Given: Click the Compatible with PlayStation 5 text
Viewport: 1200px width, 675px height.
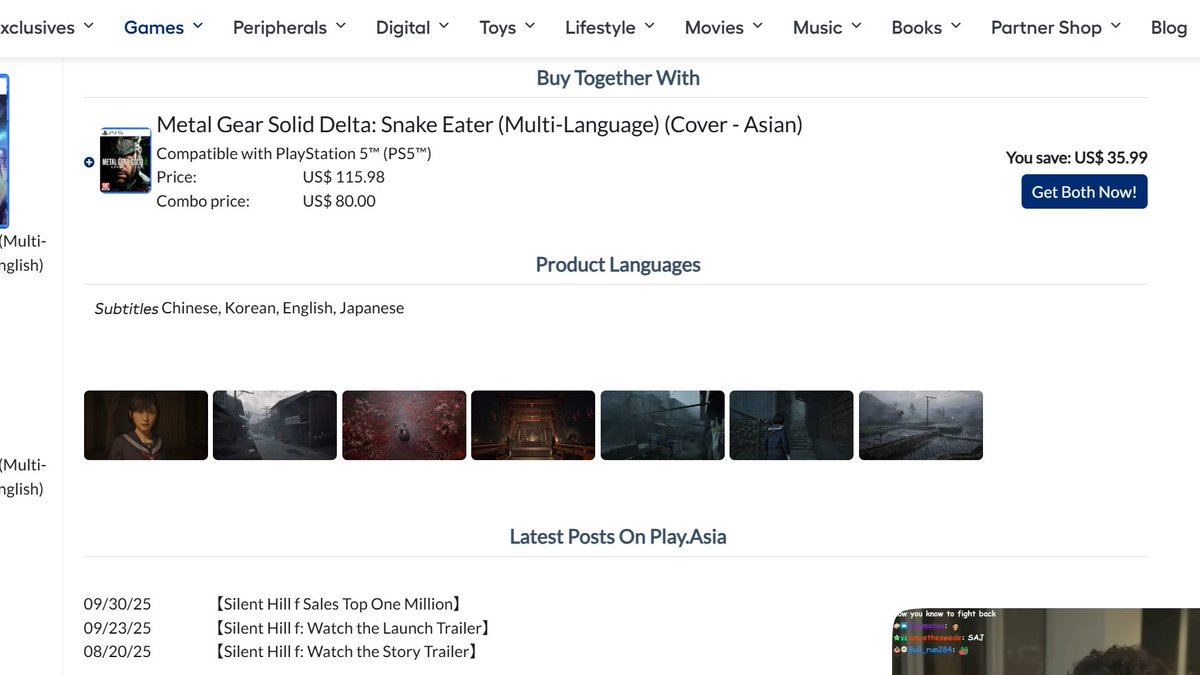Looking at the screenshot, I should (x=294, y=153).
